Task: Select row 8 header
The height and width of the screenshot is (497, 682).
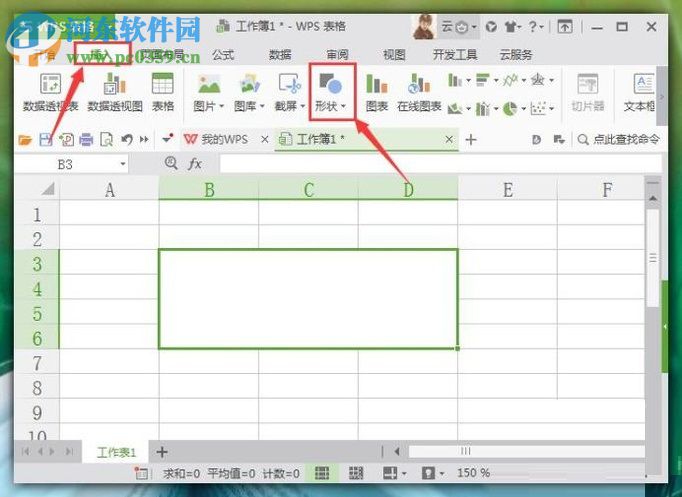Action: pyautogui.click(x=37, y=388)
